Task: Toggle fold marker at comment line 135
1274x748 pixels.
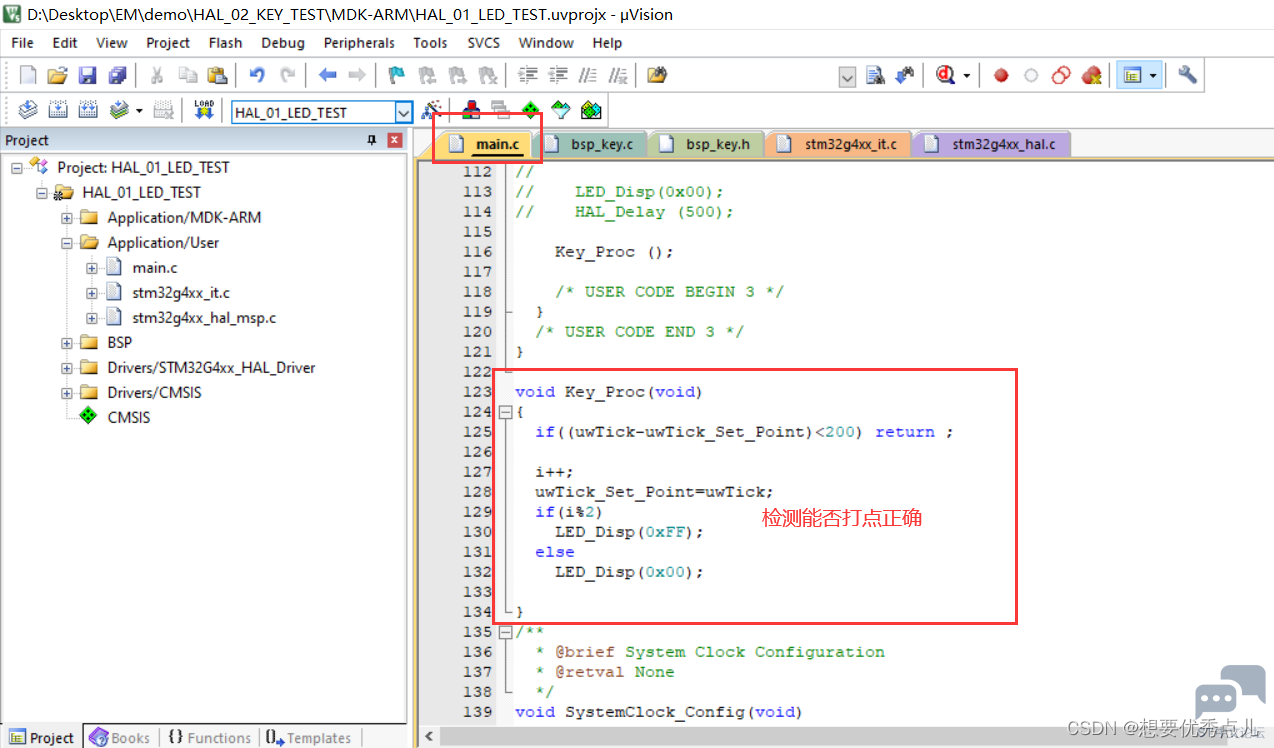Action: tap(505, 632)
